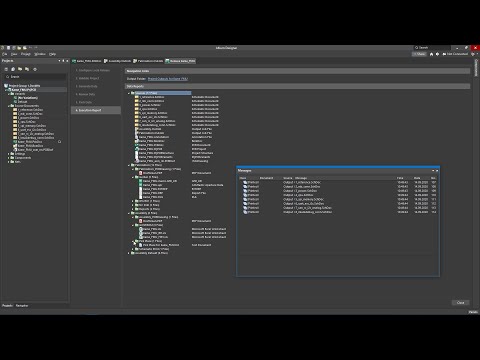The width and height of the screenshot is (480, 360).
Task: Click the Home icon in top bar
Action: tap(431, 54)
